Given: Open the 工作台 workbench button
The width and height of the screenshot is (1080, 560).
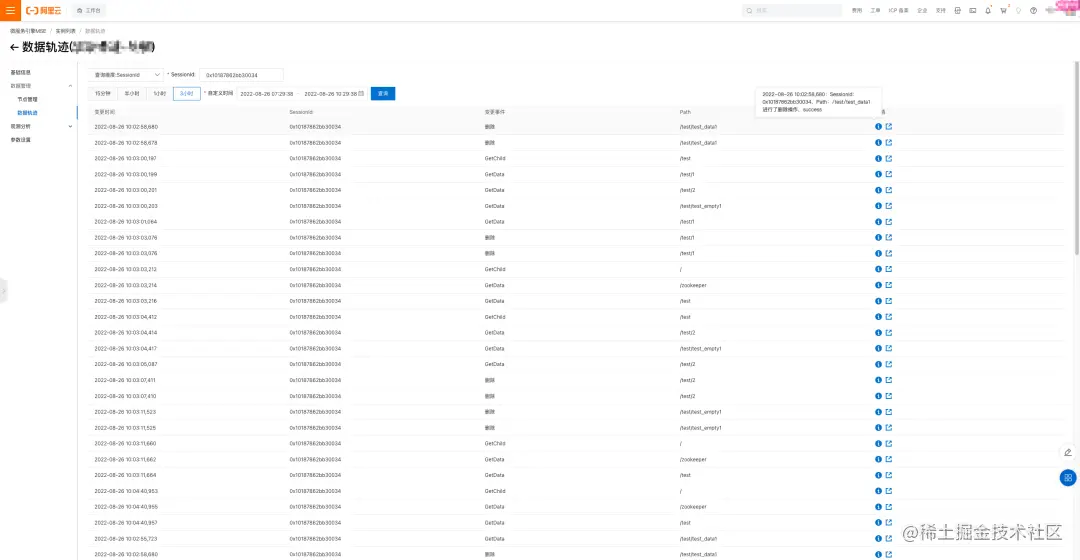Looking at the screenshot, I should point(89,10).
